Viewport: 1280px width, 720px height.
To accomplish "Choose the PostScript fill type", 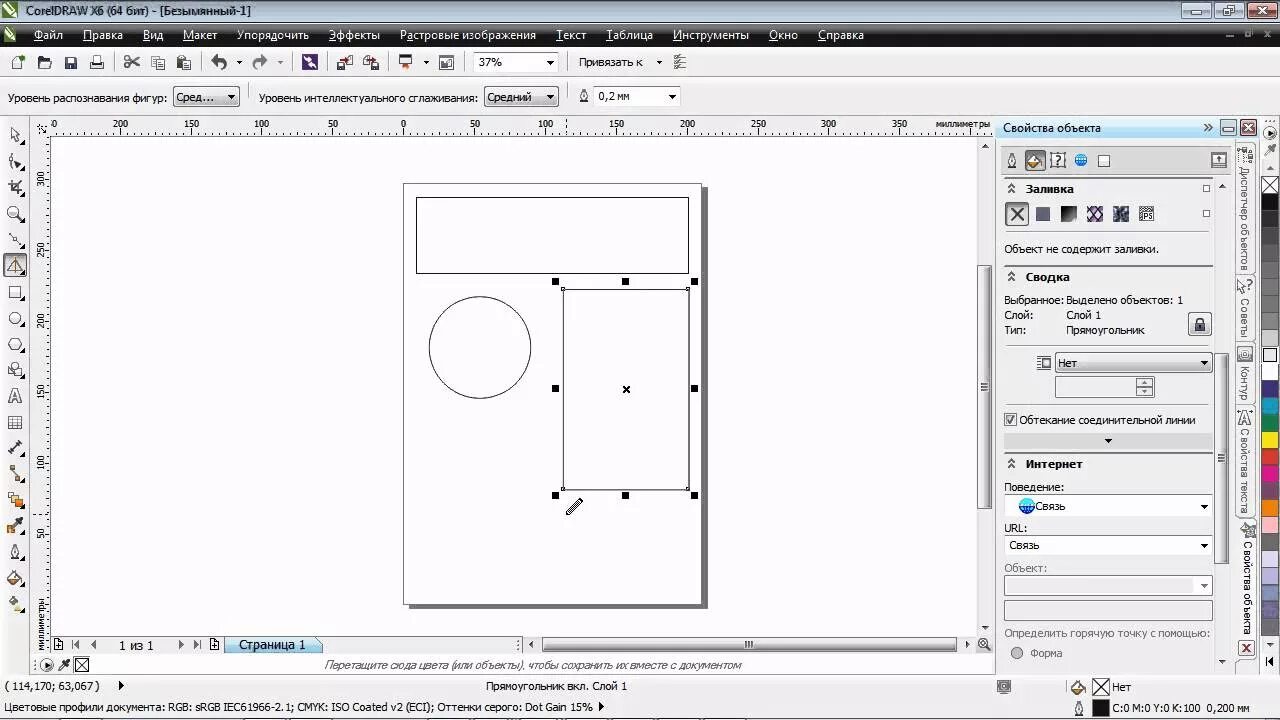I will 1147,214.
